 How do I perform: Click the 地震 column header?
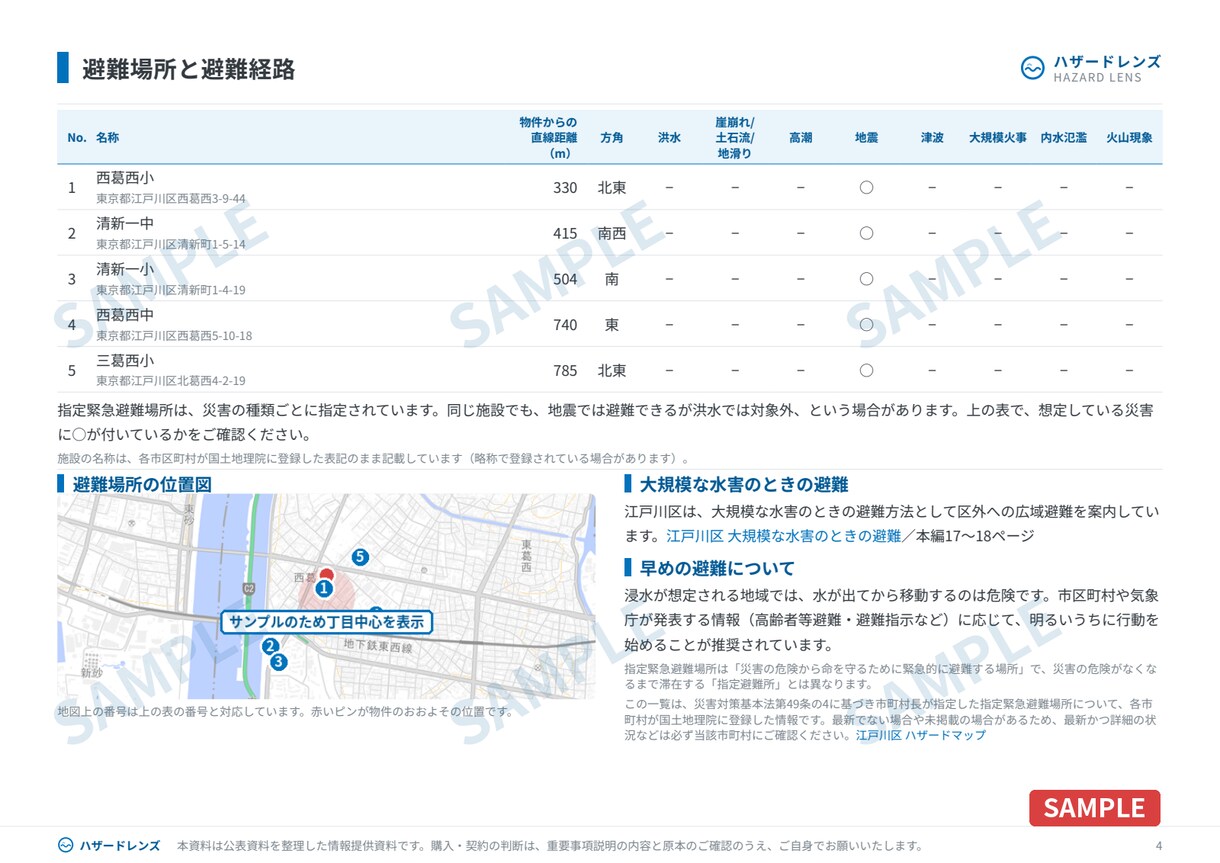coord(866,138)
